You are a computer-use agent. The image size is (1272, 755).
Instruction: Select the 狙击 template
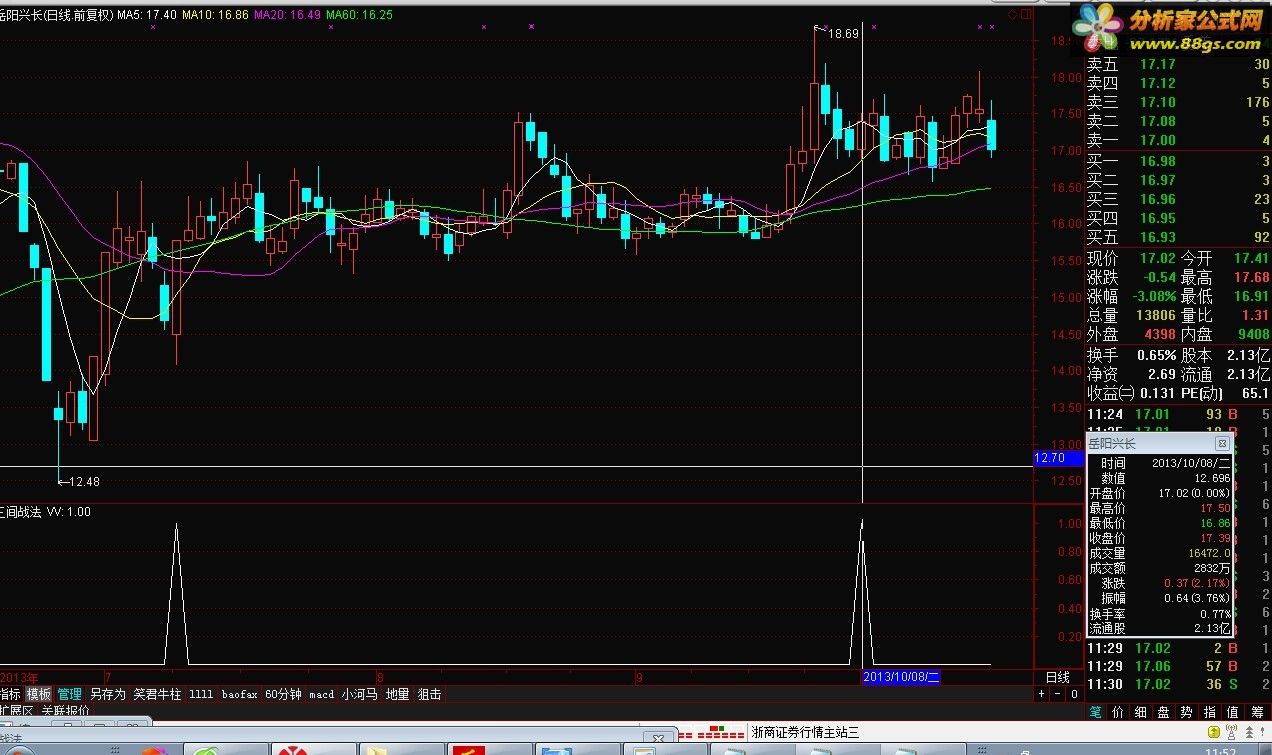[429, 693]
